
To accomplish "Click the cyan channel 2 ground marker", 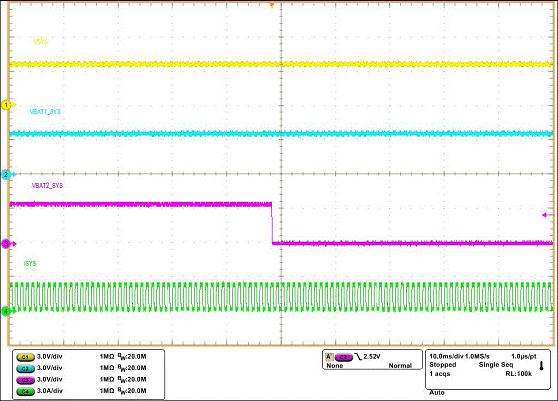I will 6,174.
